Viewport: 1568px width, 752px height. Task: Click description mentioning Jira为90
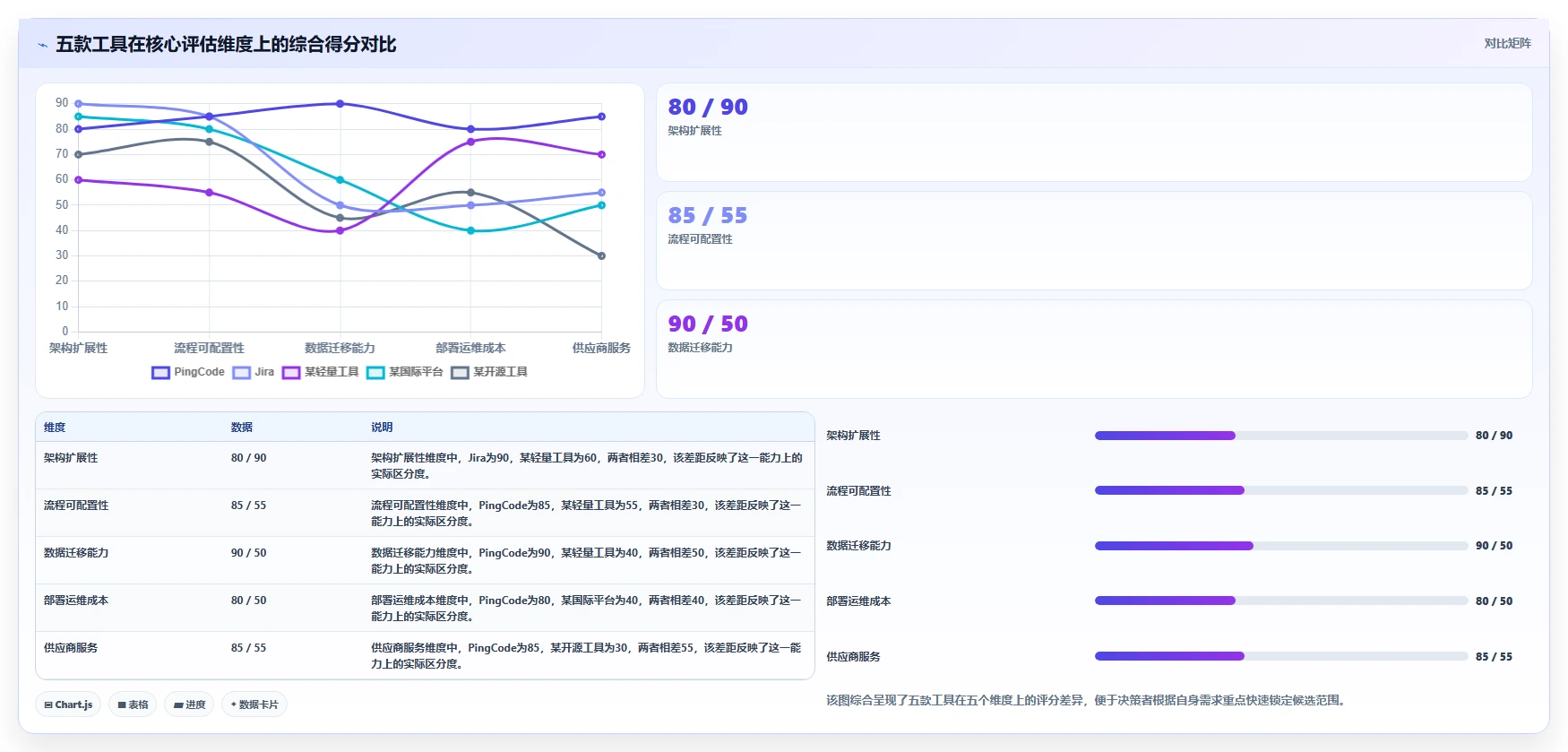coord(587,466)
